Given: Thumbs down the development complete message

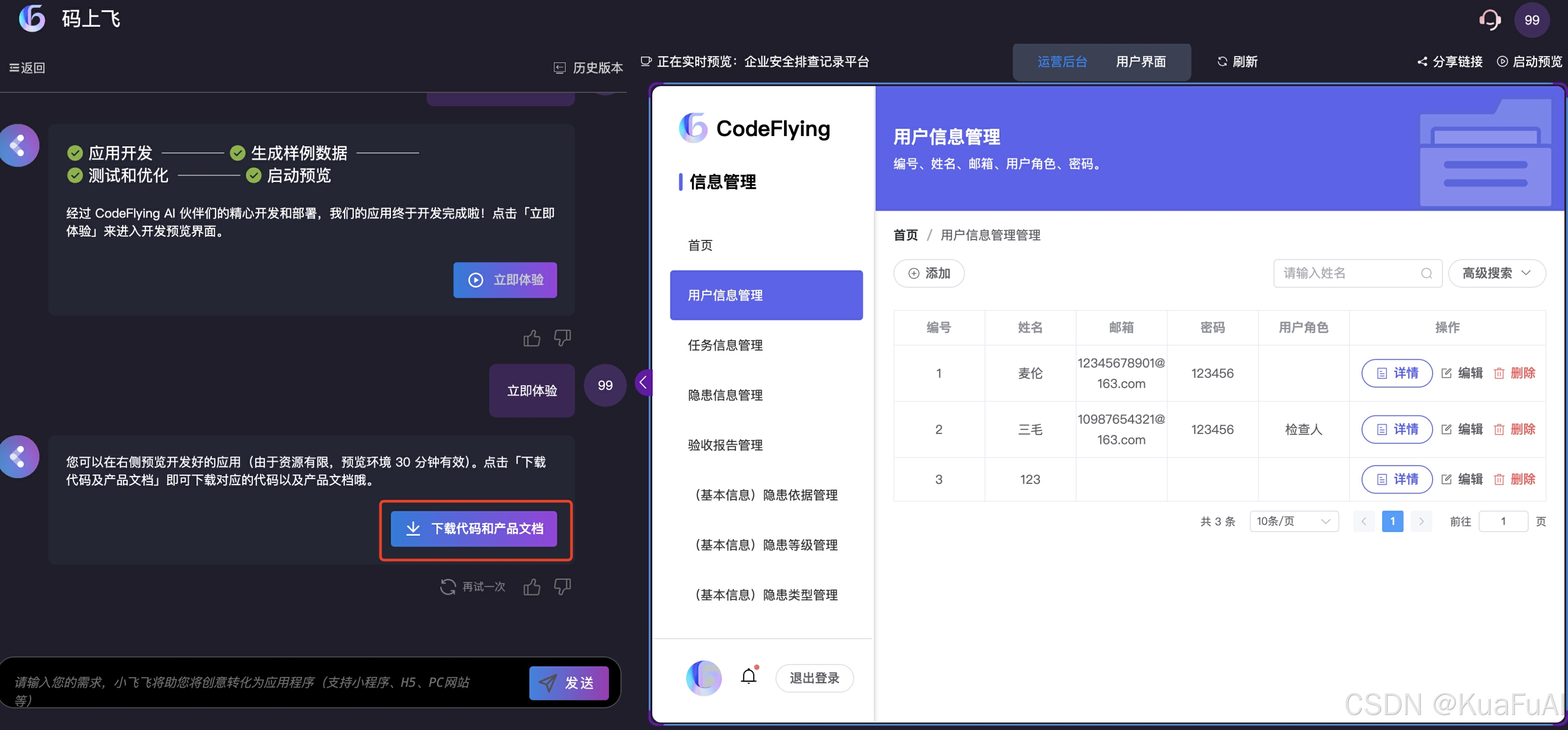Looking at the screenshot, I should (x=562, y=337).
